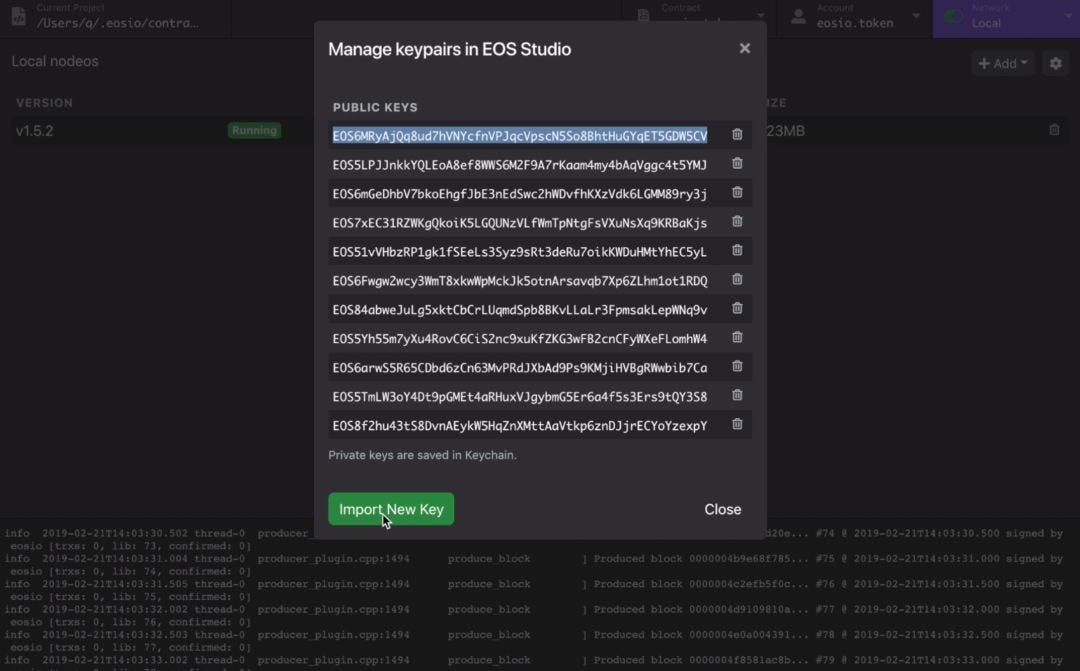The height and width of the screenshot is (671, 1080).
Task: Select public key EOS84abweJuLg5xktCb…
Action: pyautogui.click(x=520, y=309)
